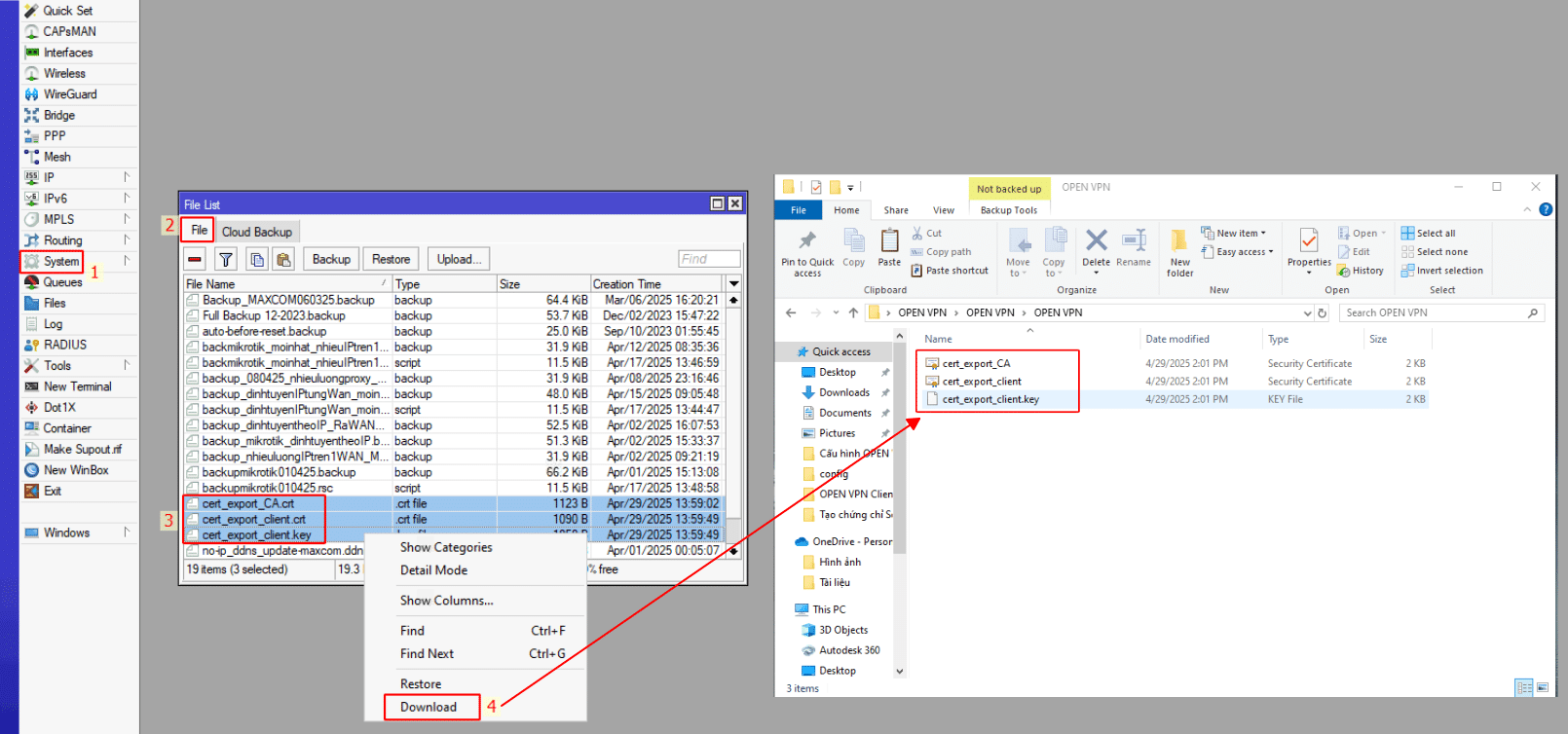Expand the Routing submenu
The height and width of the screenshot is (734, 1568).
[x=127, y=240]
